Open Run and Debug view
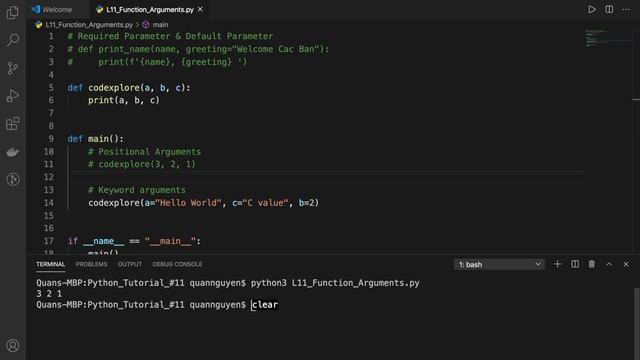640x360 pixels. (13, 96)
